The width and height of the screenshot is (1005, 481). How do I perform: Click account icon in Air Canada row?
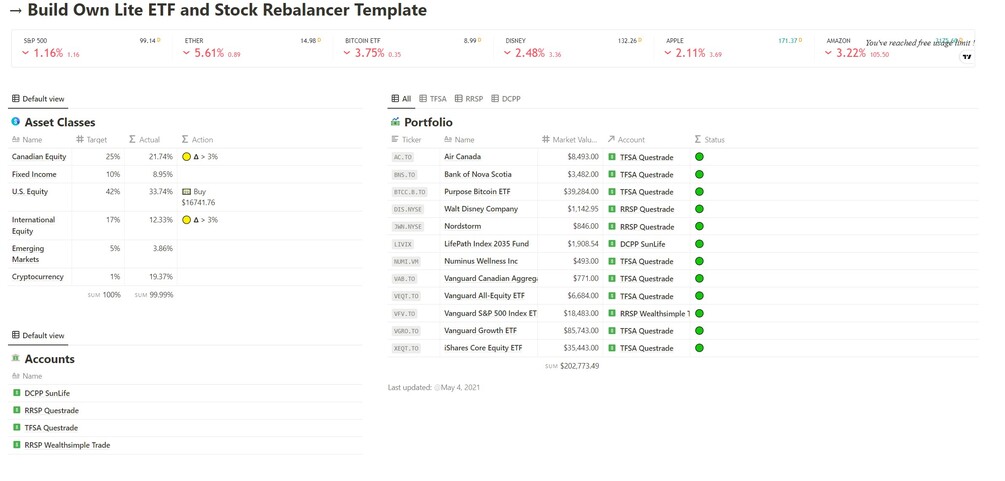click(x=612, y=156)
